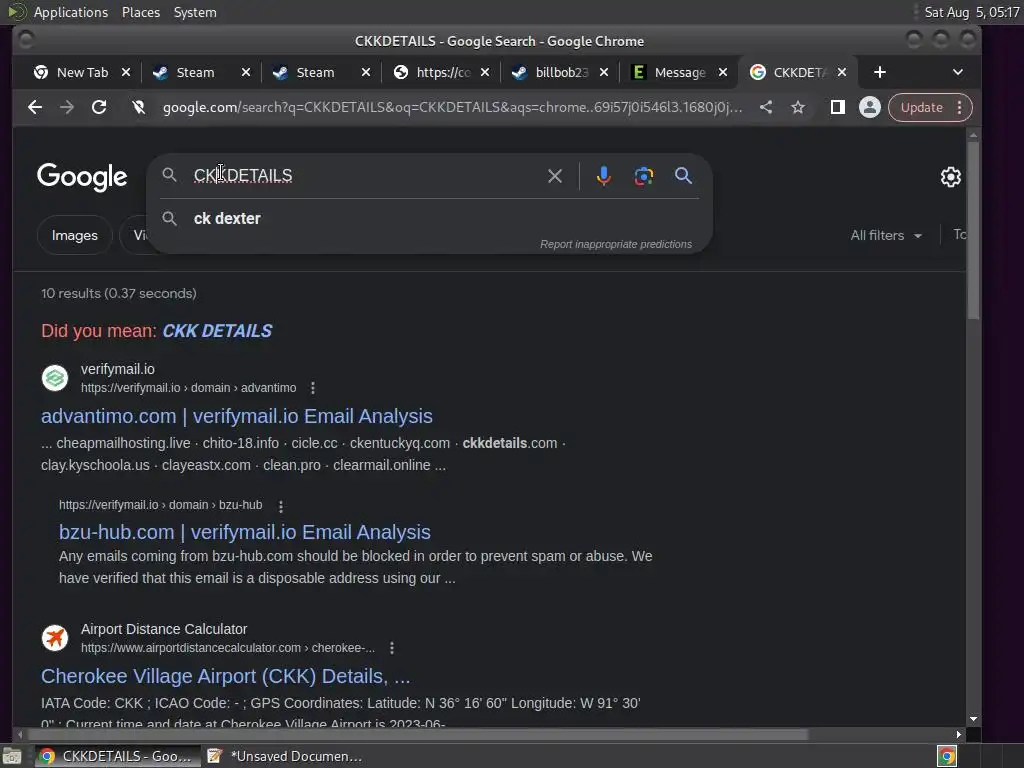Close the first Steam tab

tap(246, 72)
